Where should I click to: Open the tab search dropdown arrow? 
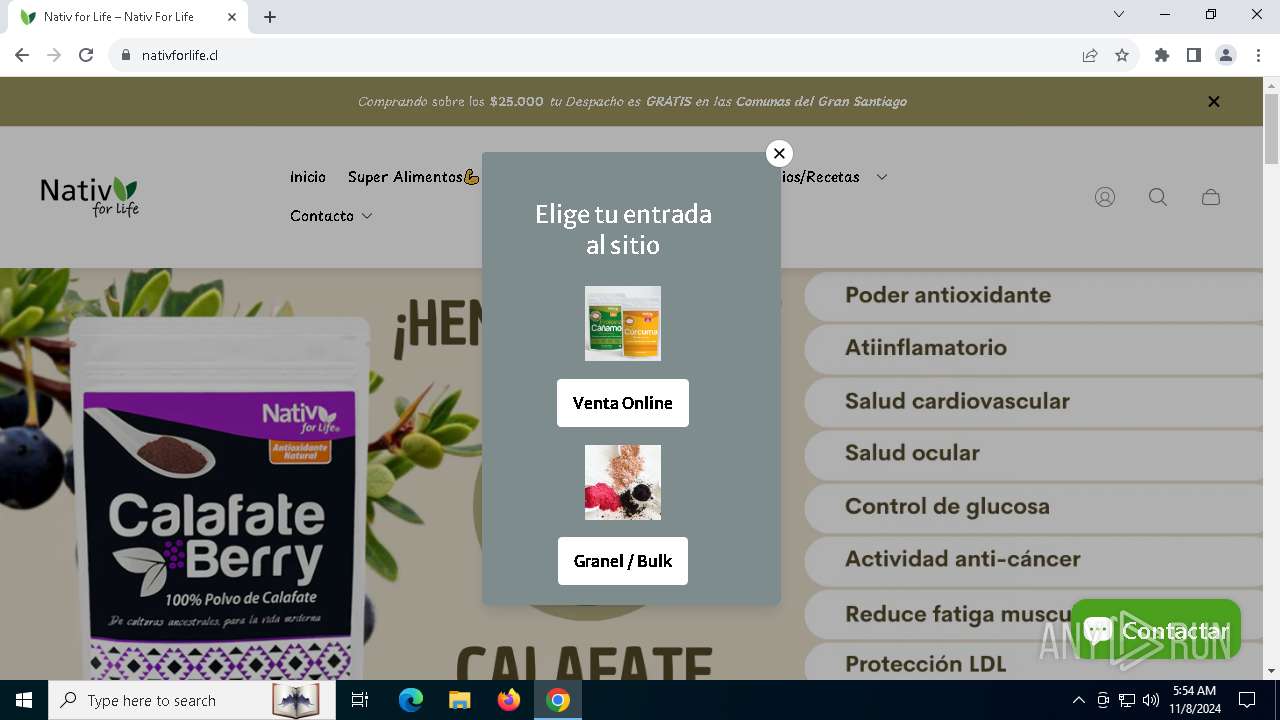pos(1119,14)
